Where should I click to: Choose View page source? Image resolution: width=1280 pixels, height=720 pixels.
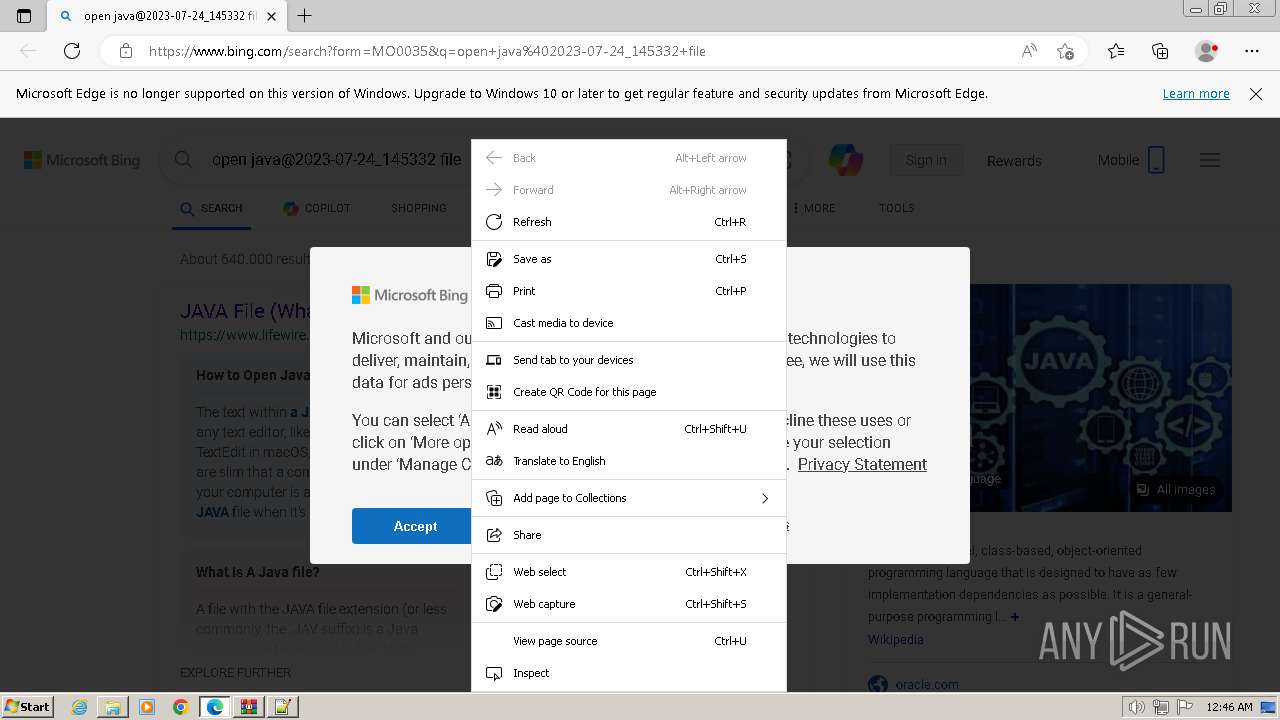point(628,641)
